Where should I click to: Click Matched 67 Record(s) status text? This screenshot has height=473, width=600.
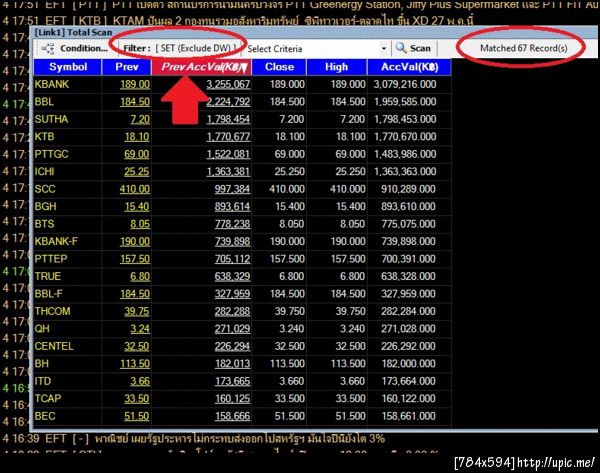[x=523, y=48]
